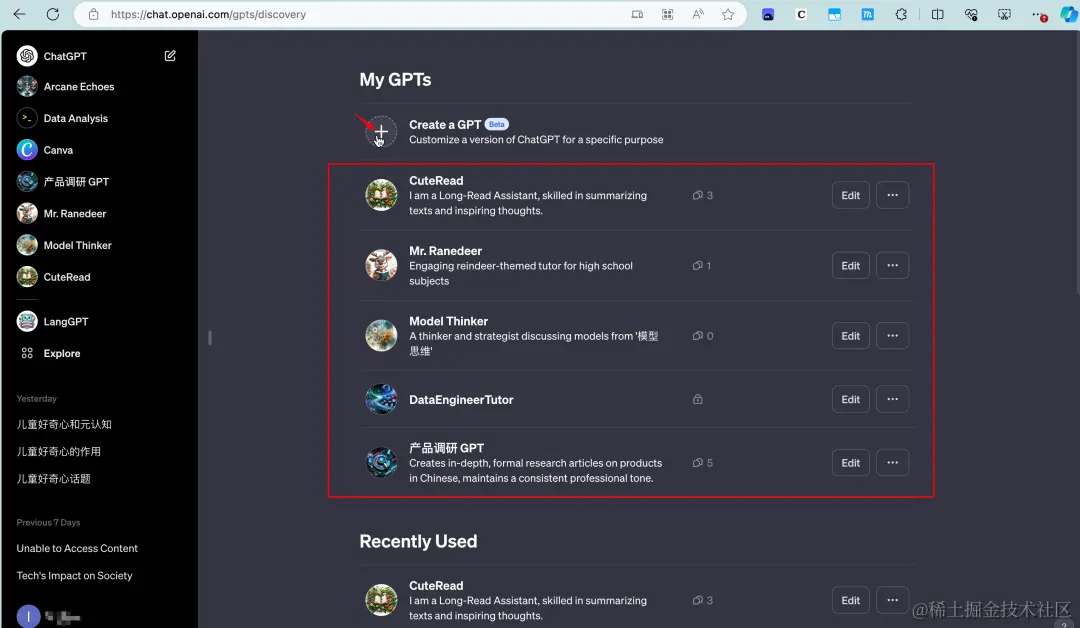The width and height of the screenshot is (1080, 628).
Task: Open chat Tech's Impact on Society
Action: 74,576
